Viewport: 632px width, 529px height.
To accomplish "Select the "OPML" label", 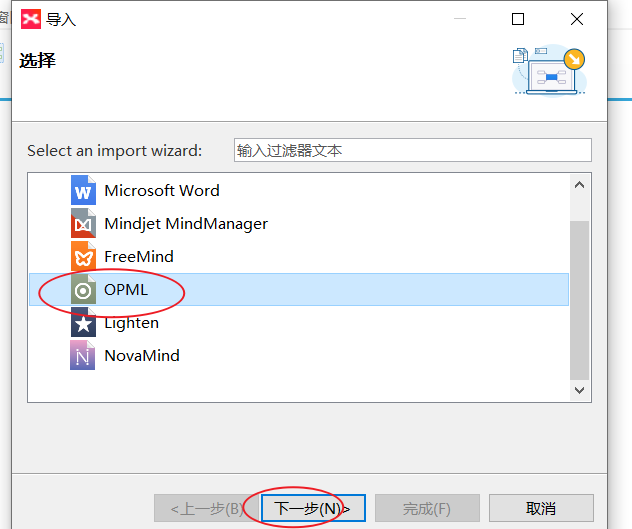I will point(126,290).
